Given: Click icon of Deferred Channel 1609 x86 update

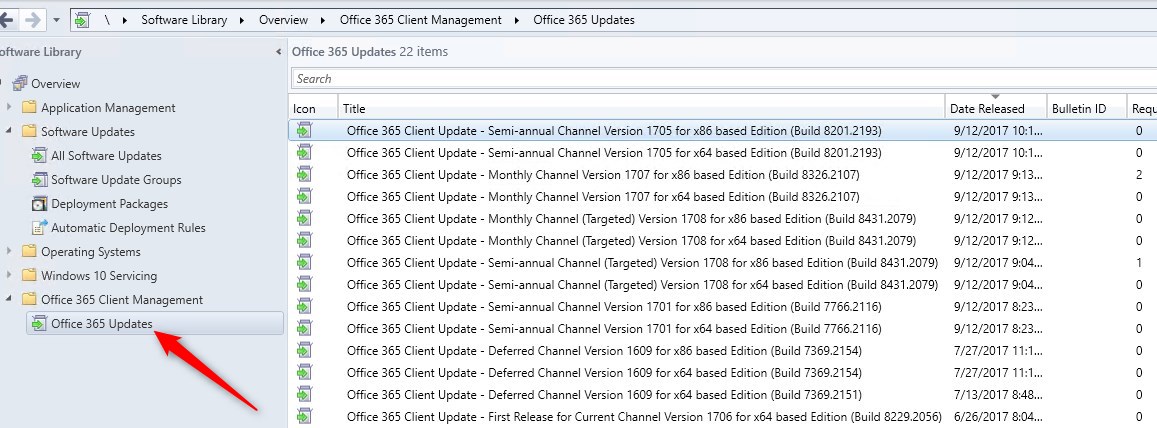Looking at the screenshot, I should click(304, 351).
